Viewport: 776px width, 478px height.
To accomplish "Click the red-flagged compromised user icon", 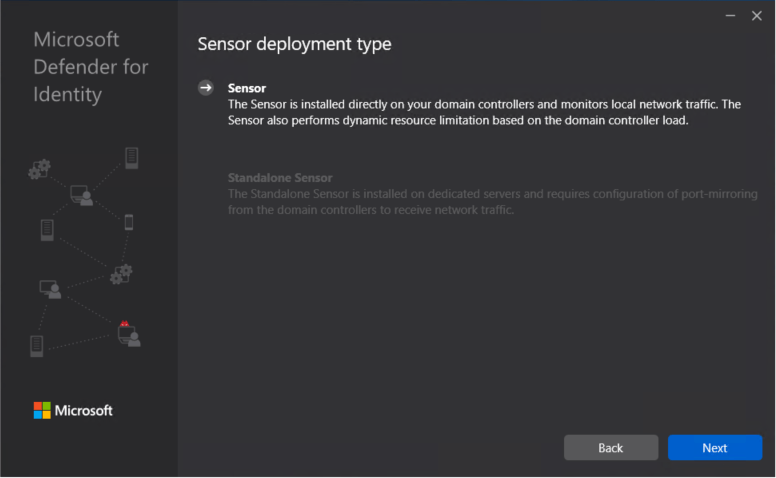I will [x=129, y=334].
